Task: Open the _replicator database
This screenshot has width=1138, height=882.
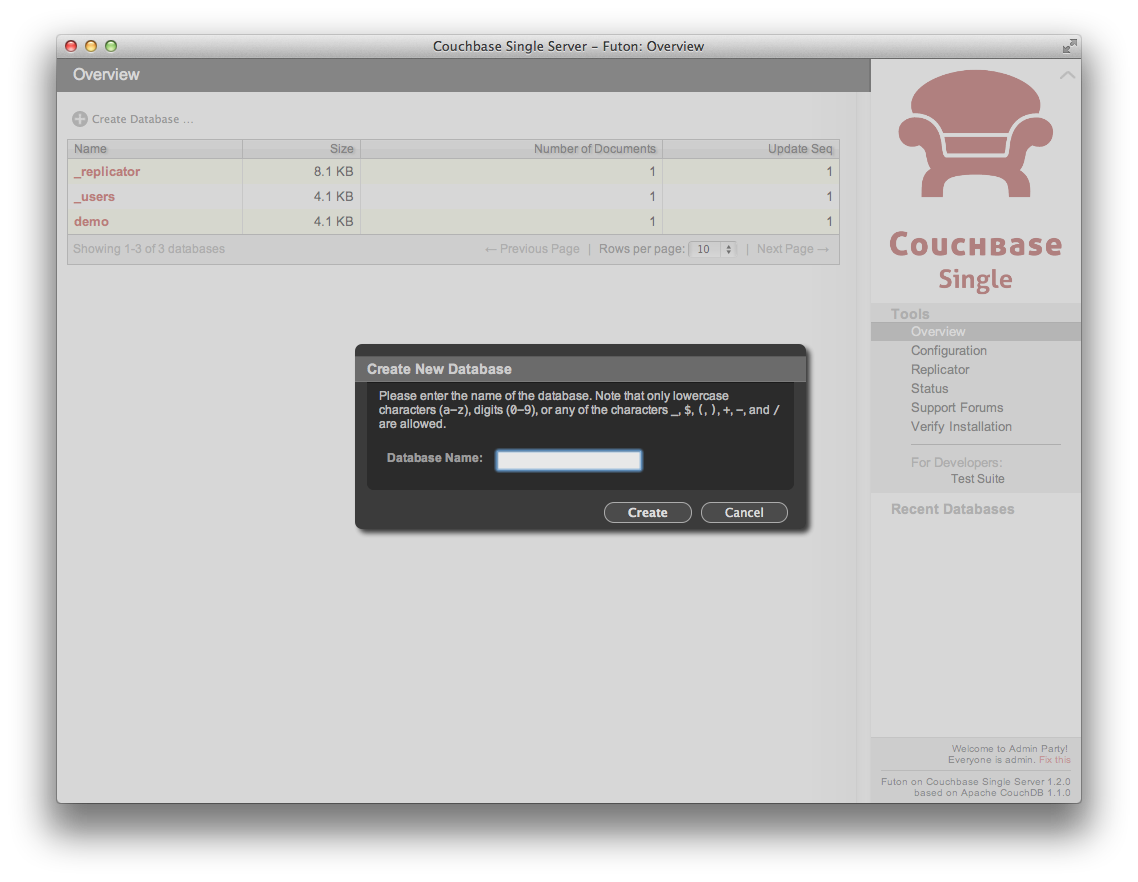Action: 107,172
